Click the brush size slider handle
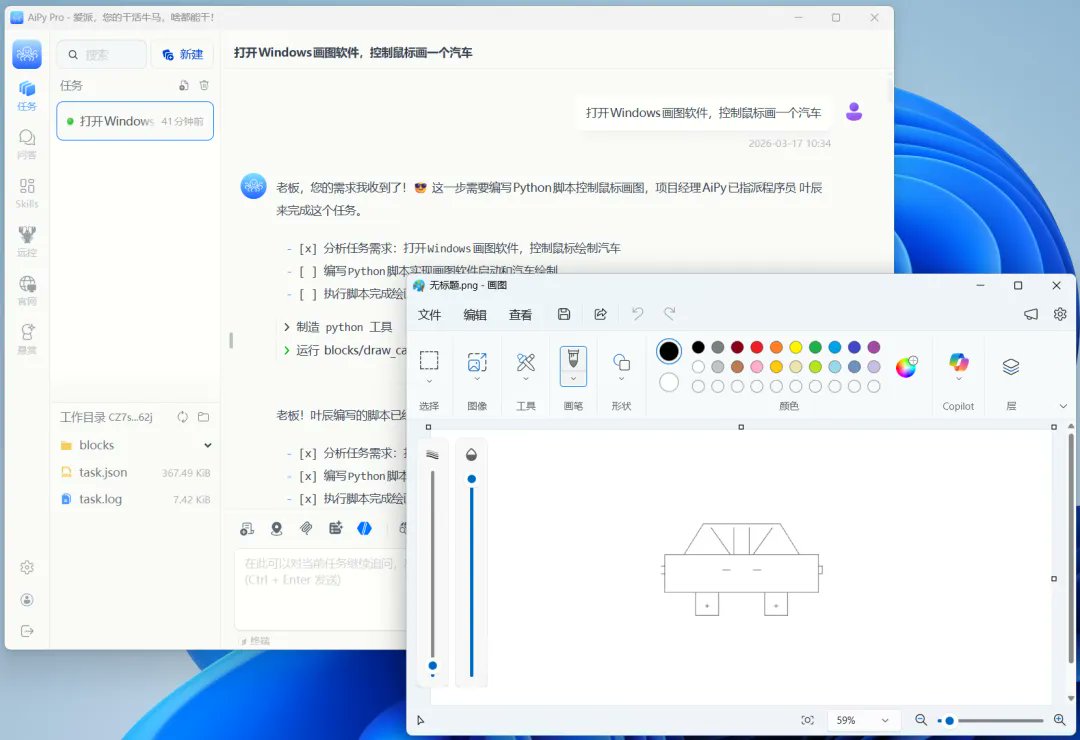Viewport: 1080px width, 740px height. [433, 666]
